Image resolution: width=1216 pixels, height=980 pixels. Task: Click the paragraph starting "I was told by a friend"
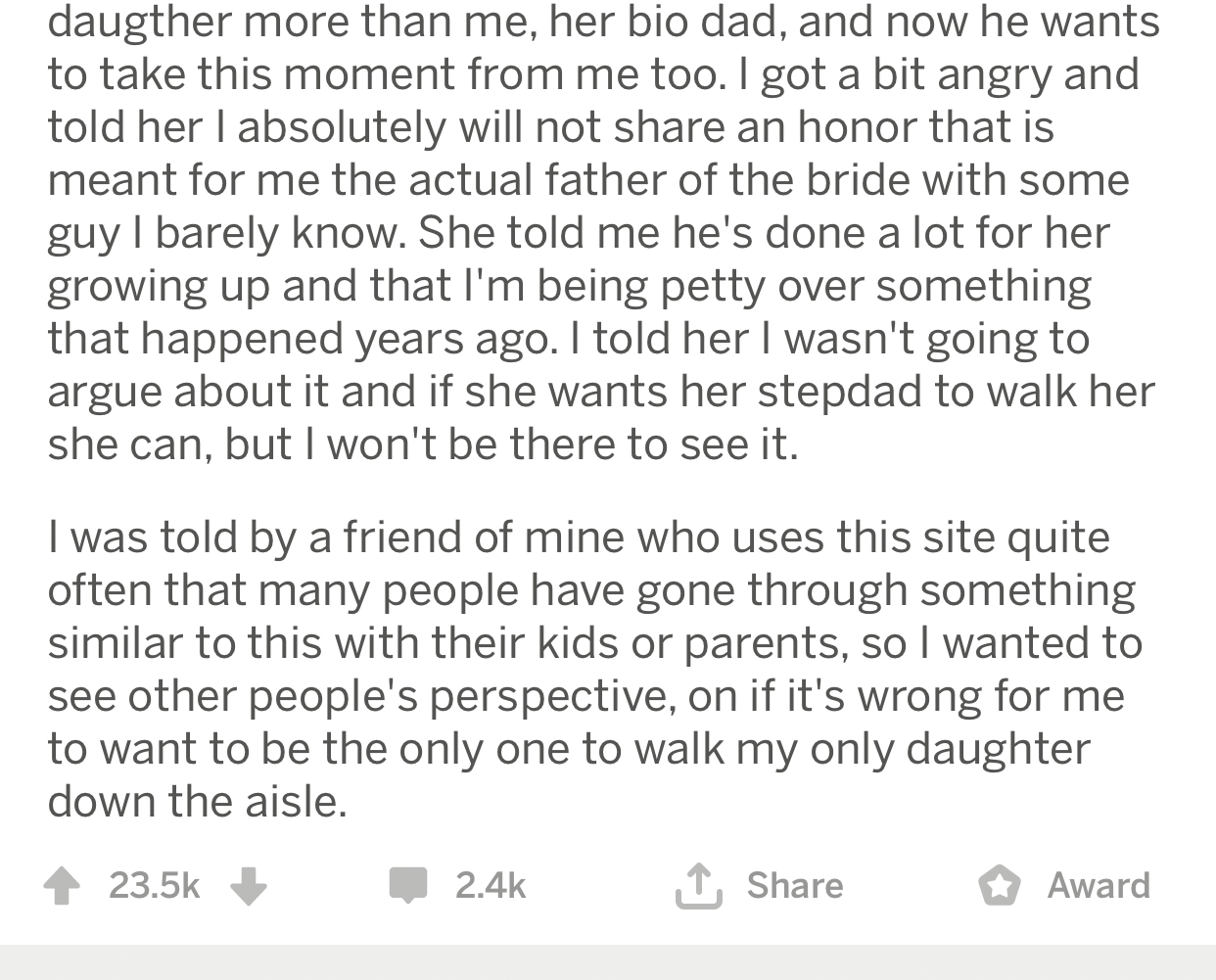(x=595, y=669)
